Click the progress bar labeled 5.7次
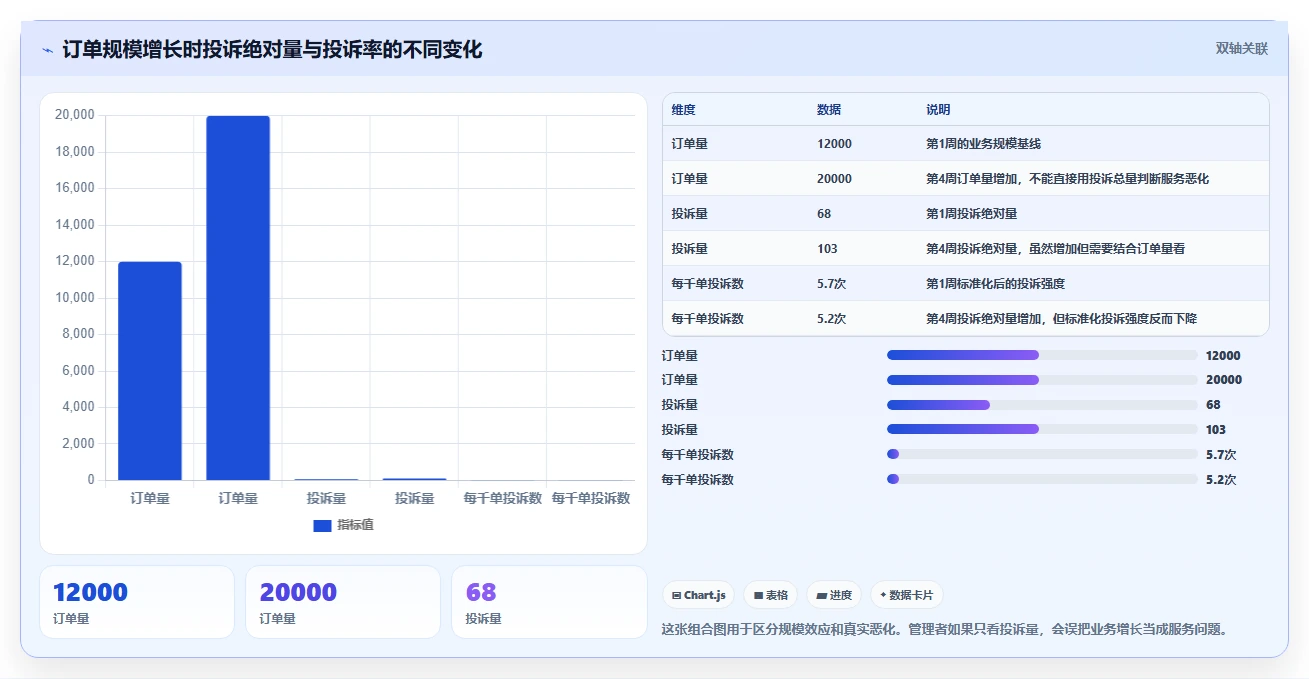The height and width of the screenshot is (679, 1309). 1042,454
